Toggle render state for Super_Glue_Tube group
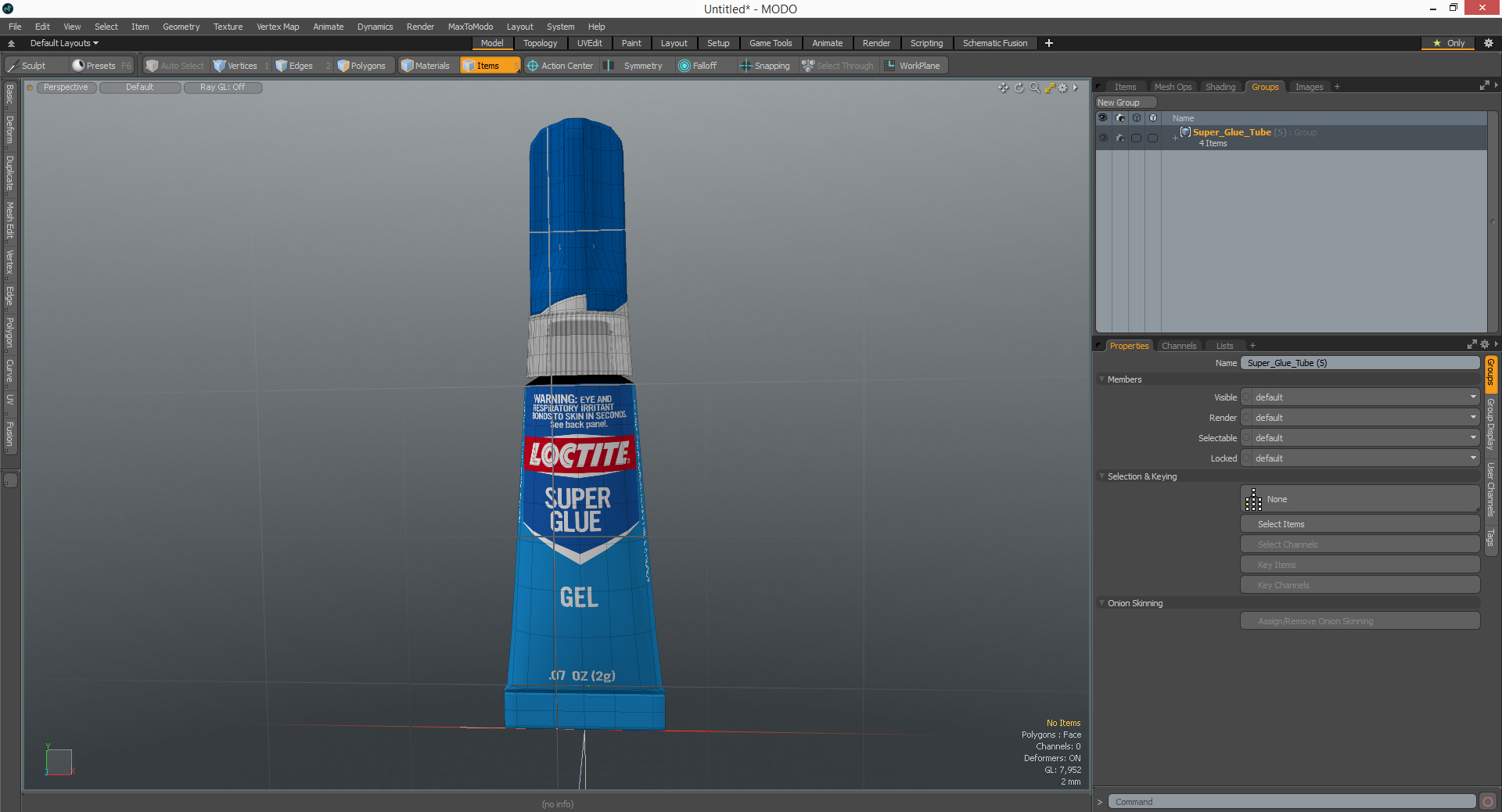This screenshot has height=812, width=1502. (1120, 138)
